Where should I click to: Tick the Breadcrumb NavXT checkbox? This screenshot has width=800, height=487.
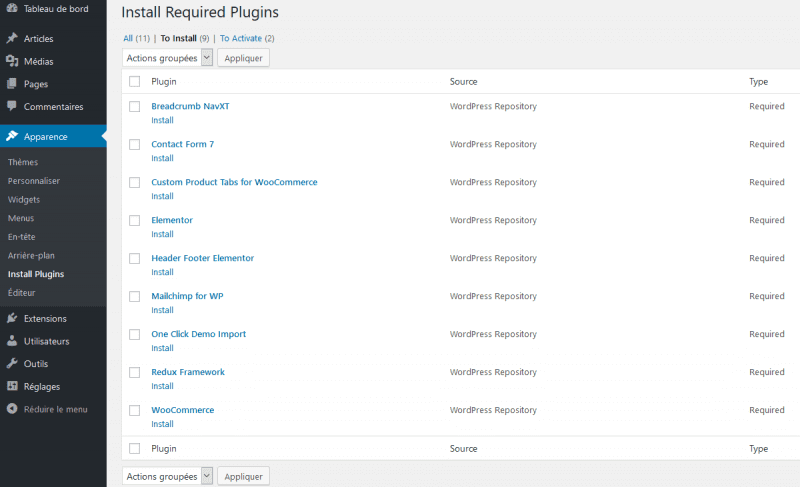pyautogui.click(x=135, y=107)
